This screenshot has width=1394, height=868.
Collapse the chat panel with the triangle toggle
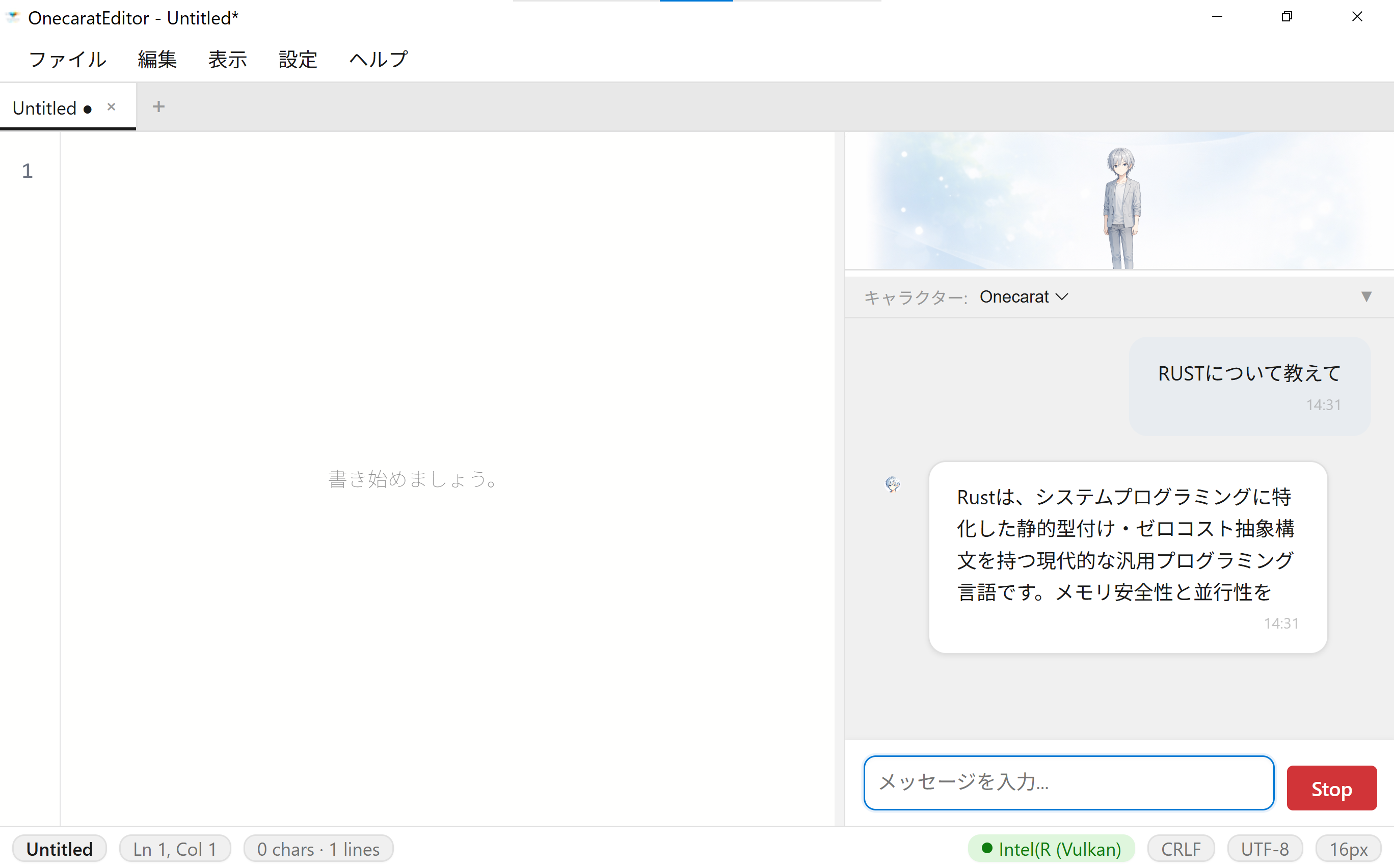1367,297
